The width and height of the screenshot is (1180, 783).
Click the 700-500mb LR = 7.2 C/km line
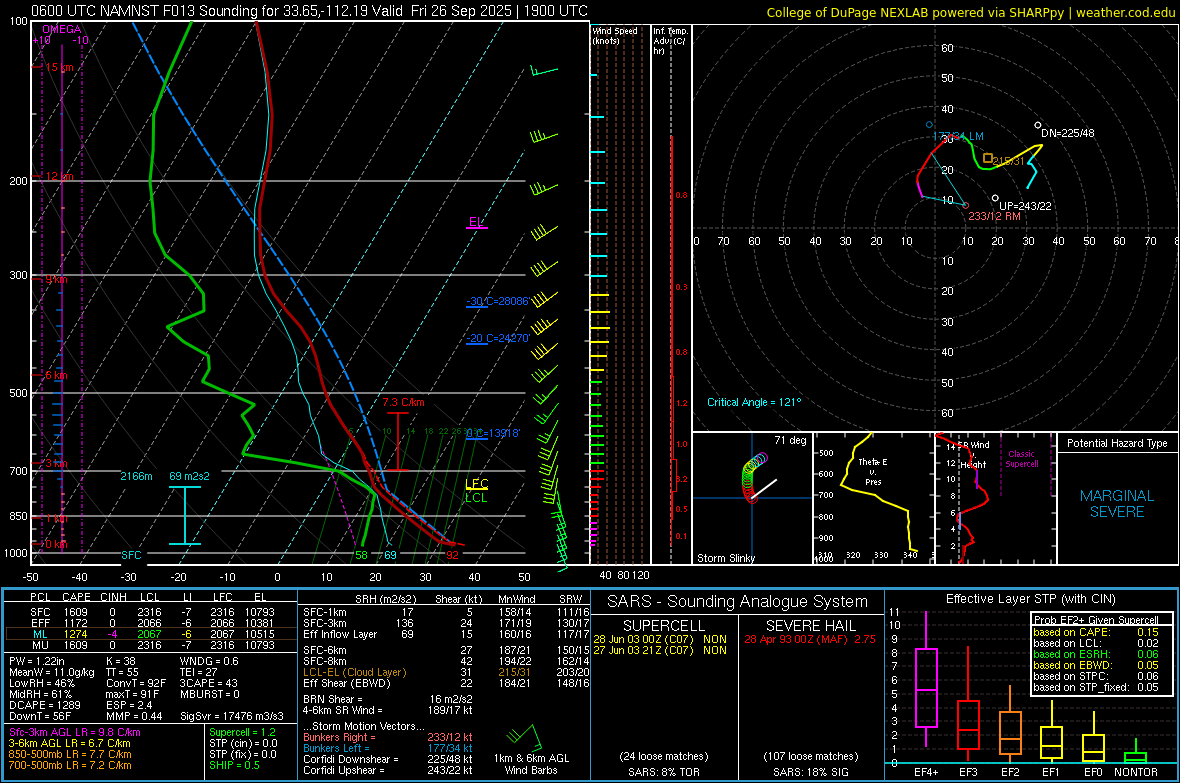tap(70, 765)
